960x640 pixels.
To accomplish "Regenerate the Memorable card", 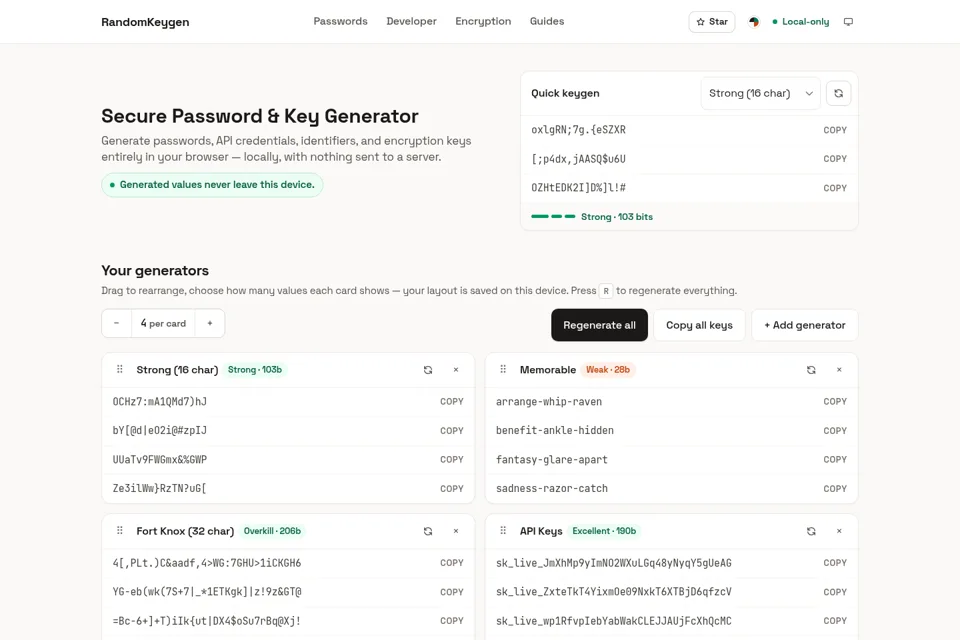I will tap(811, 370).
